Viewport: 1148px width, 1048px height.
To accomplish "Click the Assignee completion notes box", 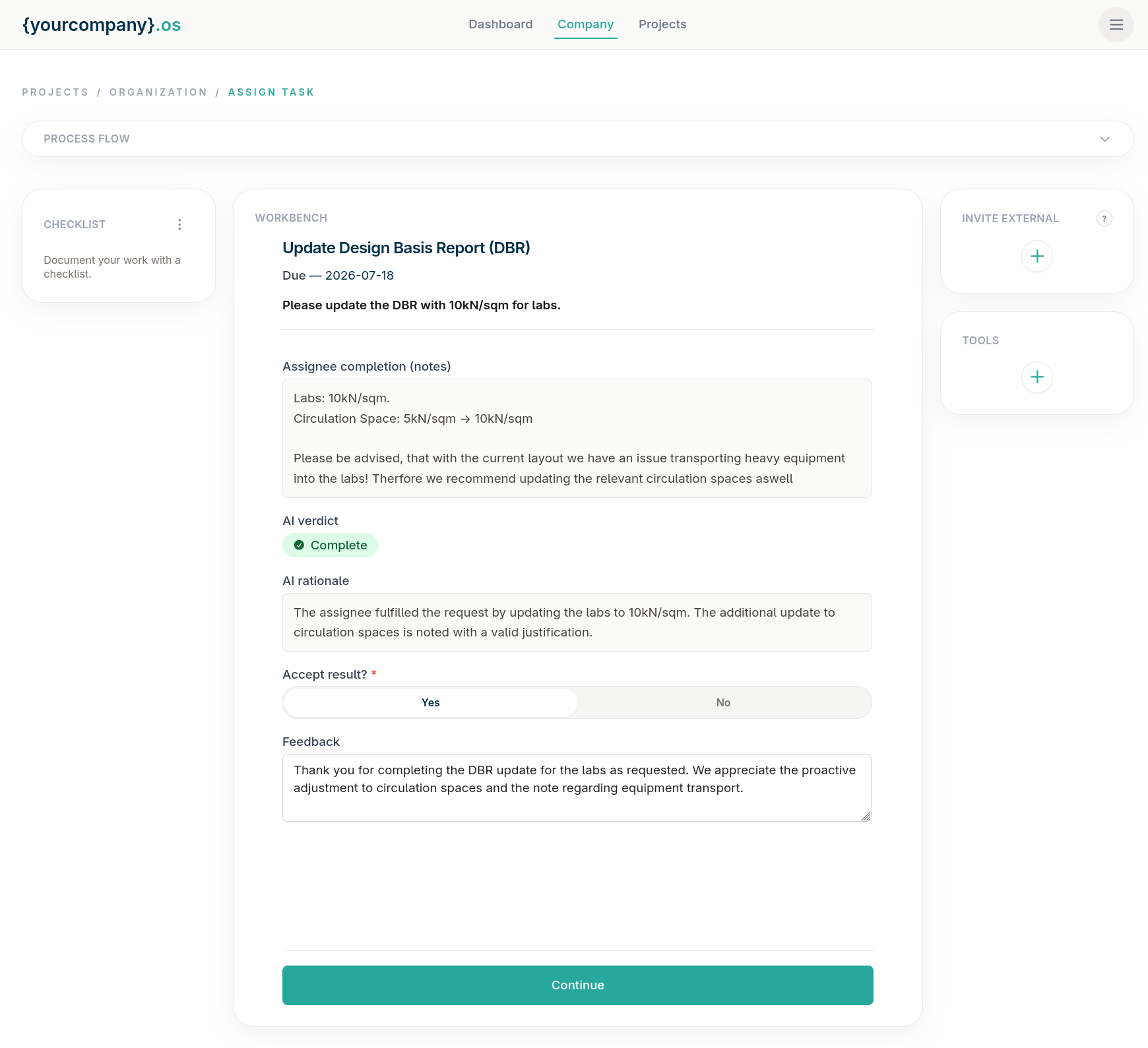I will pos(577,439).
